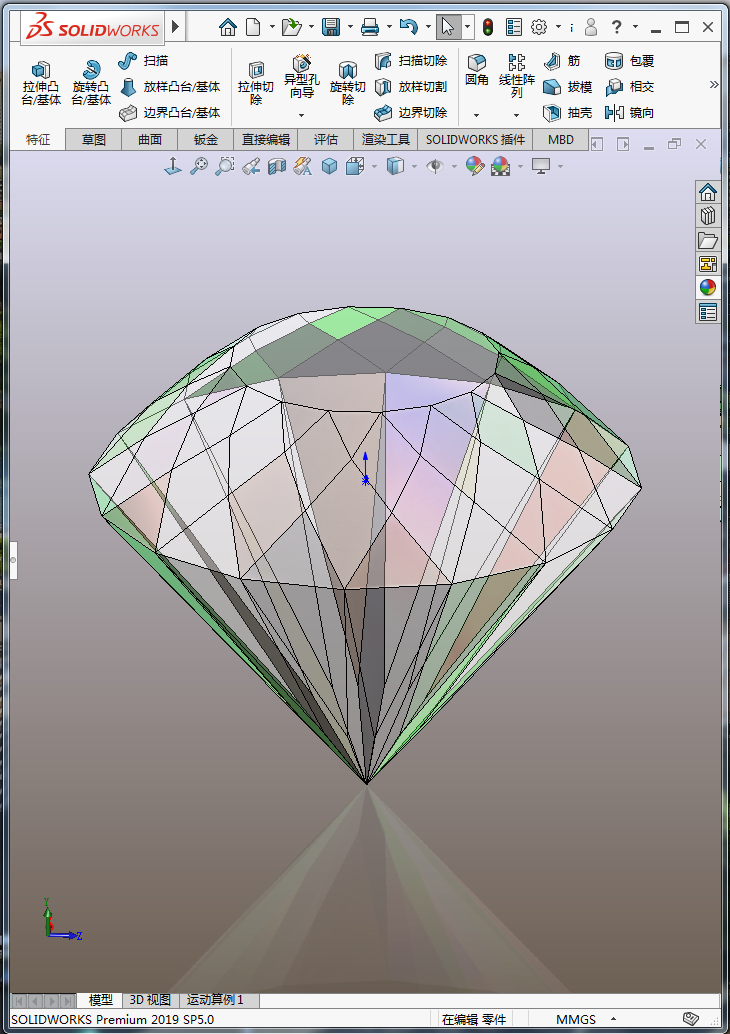Select 旋转凸台/基体 revolve boss tool
The height and width of the screenshot is (1034, 730).
pyautogui.click(x=91, y=83)
